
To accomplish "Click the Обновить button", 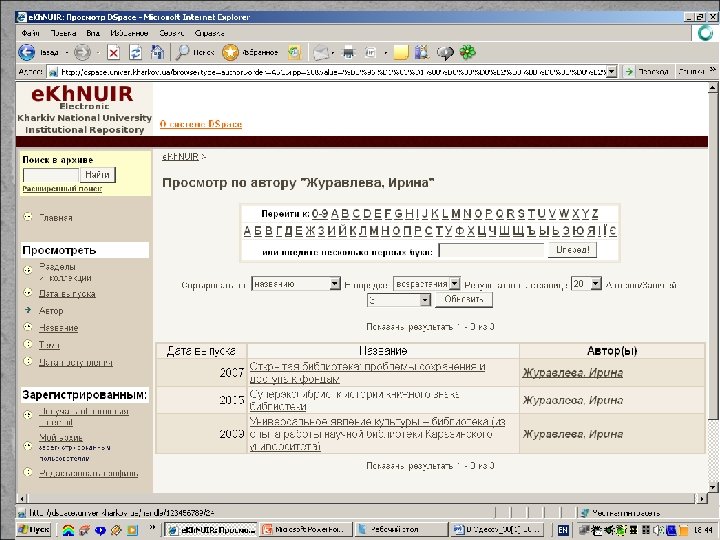I will [x=464, y=299].
